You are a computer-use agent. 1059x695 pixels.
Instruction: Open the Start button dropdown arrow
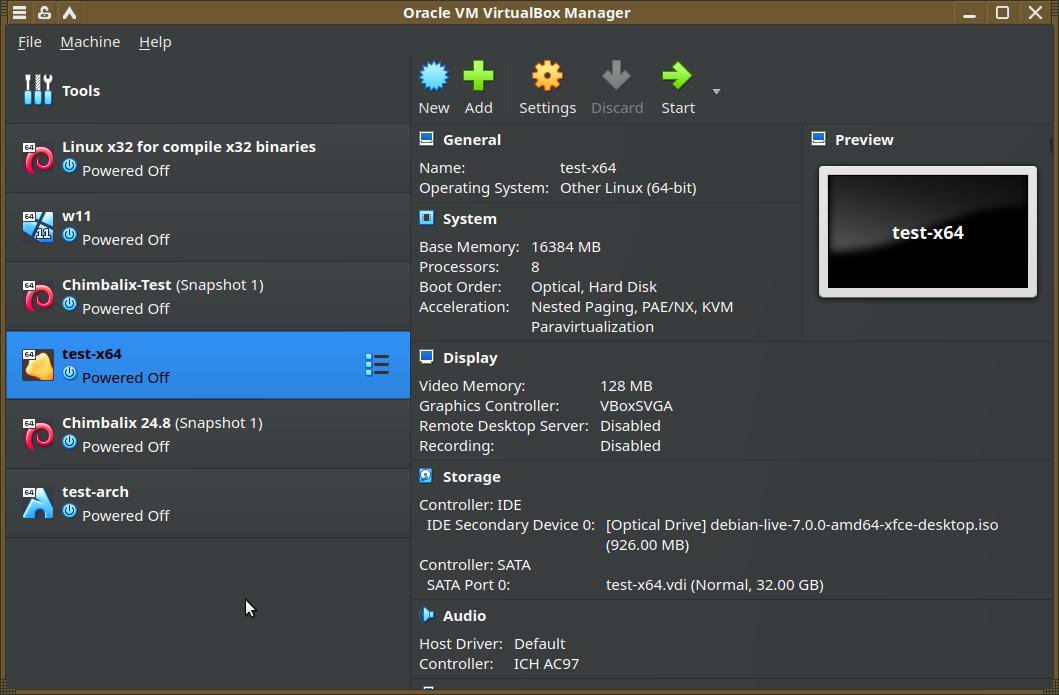(717, 91)
